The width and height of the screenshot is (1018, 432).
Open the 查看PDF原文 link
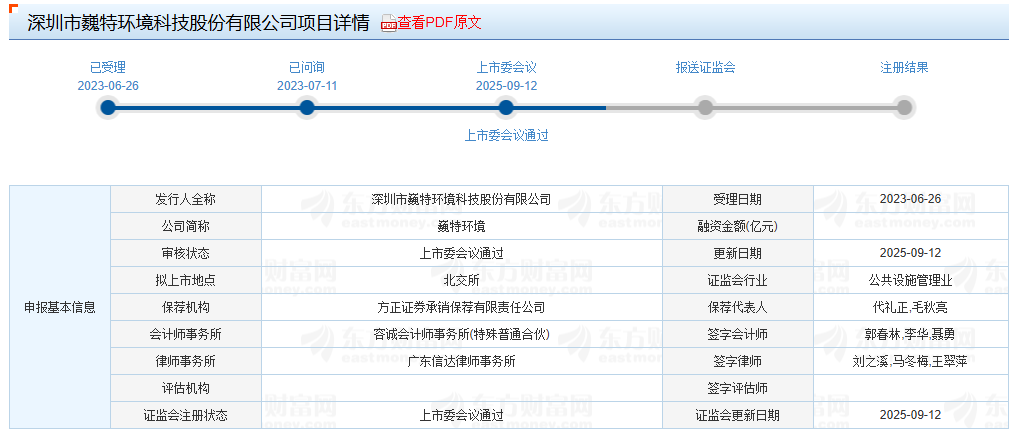pos(439,23)
